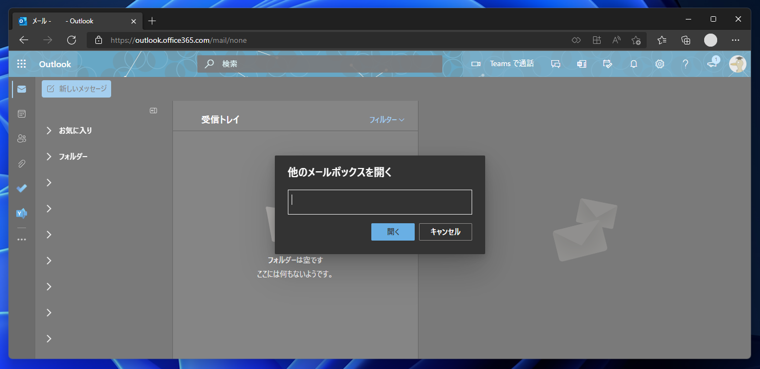Open the account profile picture
Image resolution: width=760 pixels, height=369 pixels.
click(737, 64)
